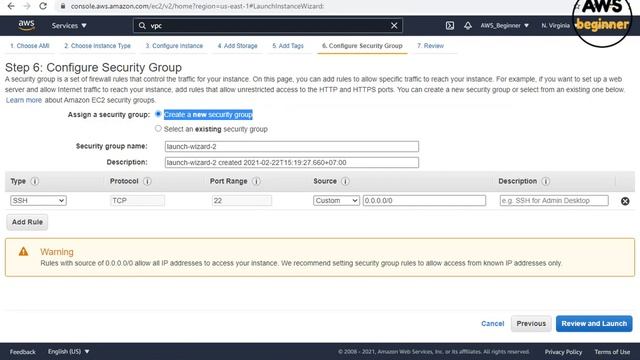Viewport: 640px width, 360px height.
Task: Click the Add Rule button
Action: 27,222
